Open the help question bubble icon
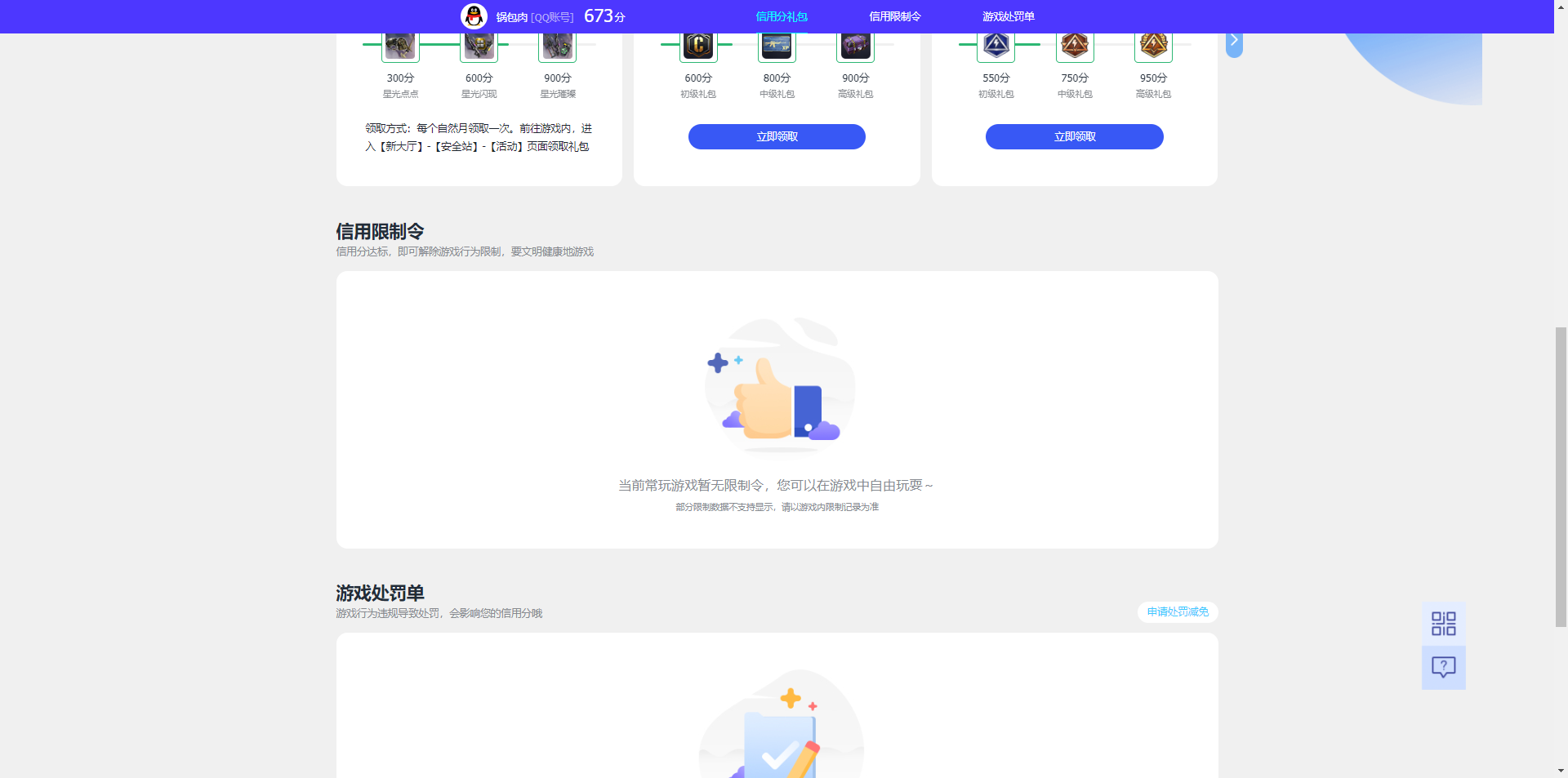The image size is (1568, 778). (x=1444, y=668)
